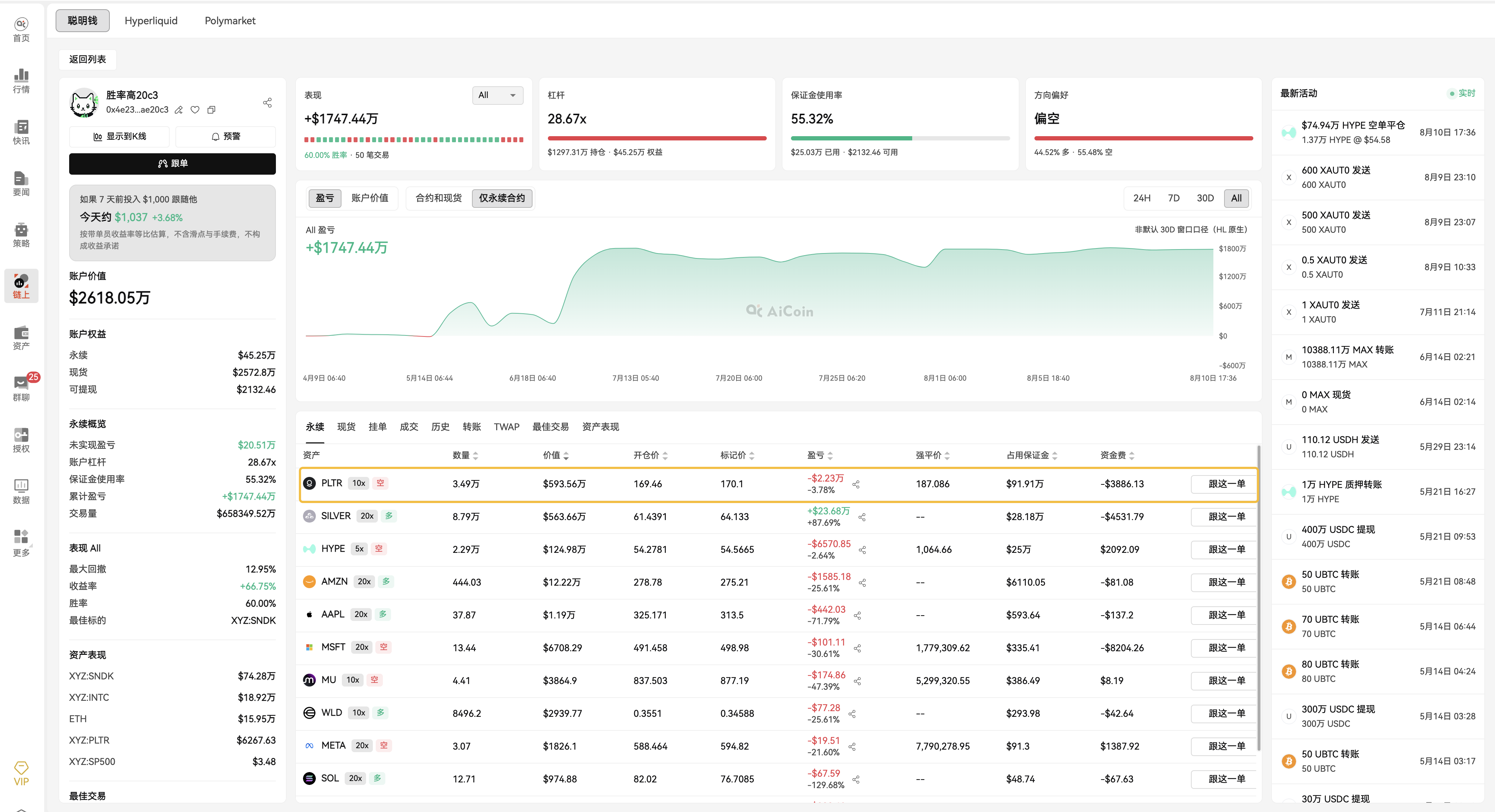Share the PLTR position PnL
The width and height of the screenshot is (1495, 812).
pos(856,484)
